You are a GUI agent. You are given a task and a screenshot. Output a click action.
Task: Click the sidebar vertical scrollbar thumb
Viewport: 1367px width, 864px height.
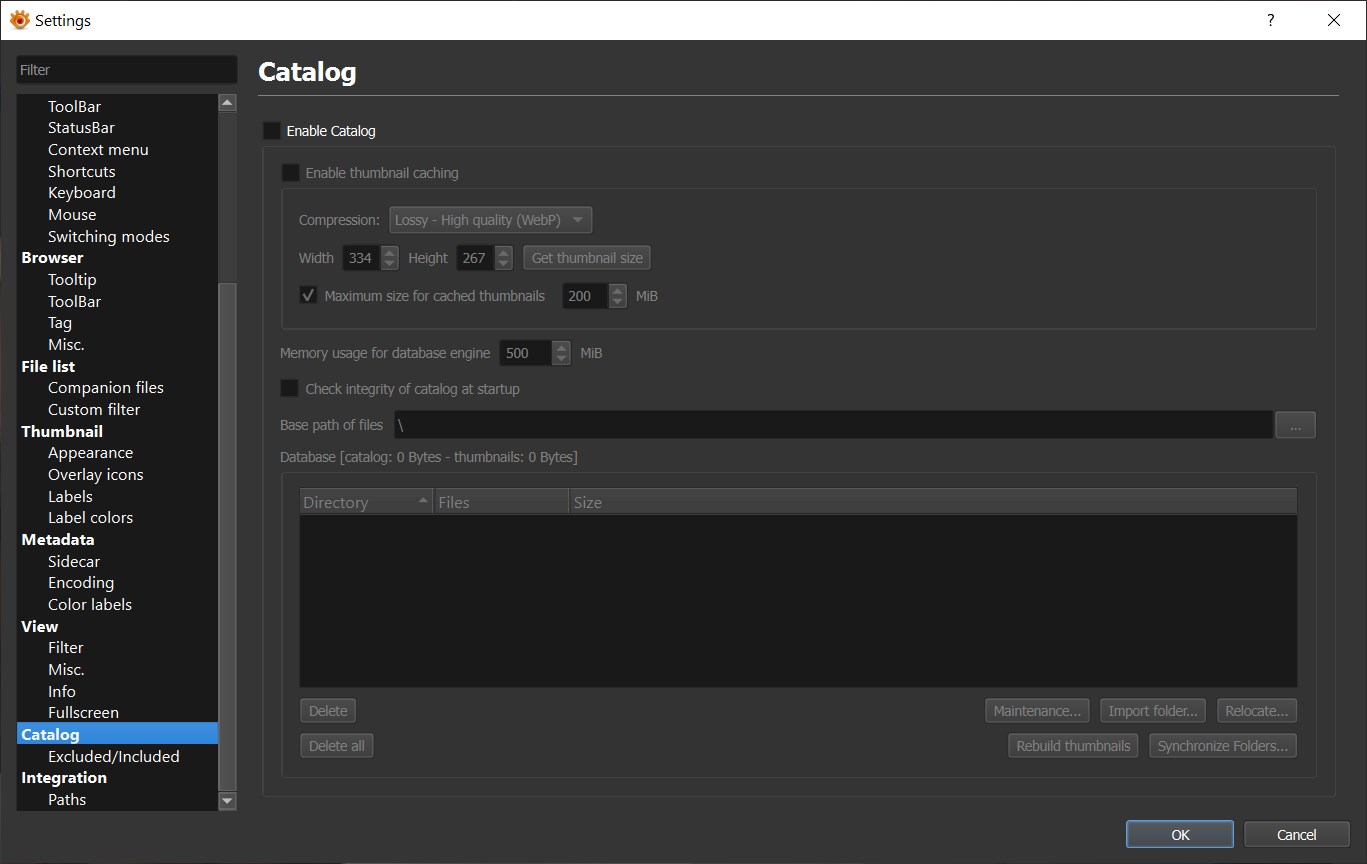coord(227,530)
